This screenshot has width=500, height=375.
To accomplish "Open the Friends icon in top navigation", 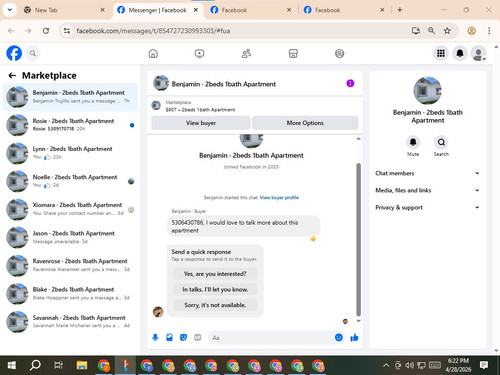I will (x=246, y=53).
